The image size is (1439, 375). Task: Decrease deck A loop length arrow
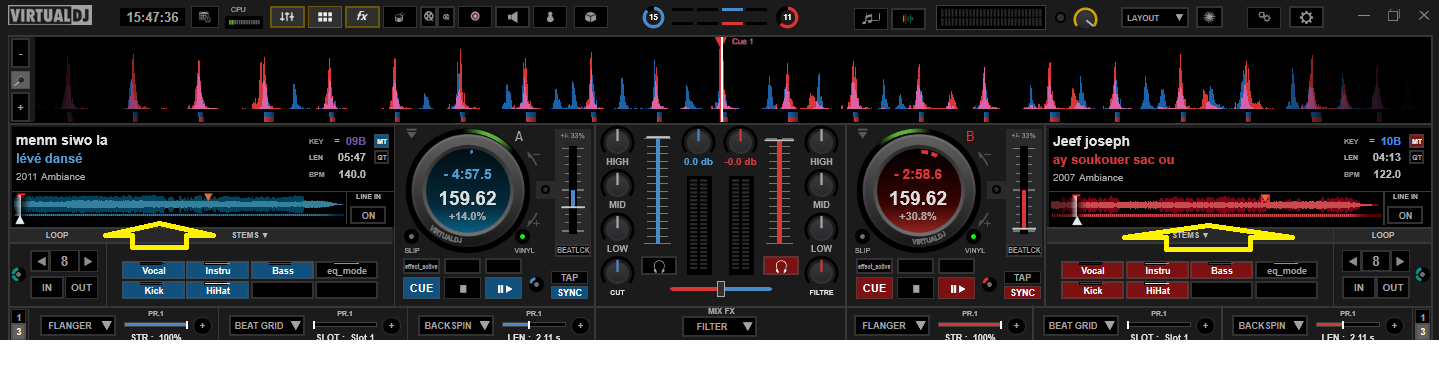pyautogui.click(x=41, y=261)
